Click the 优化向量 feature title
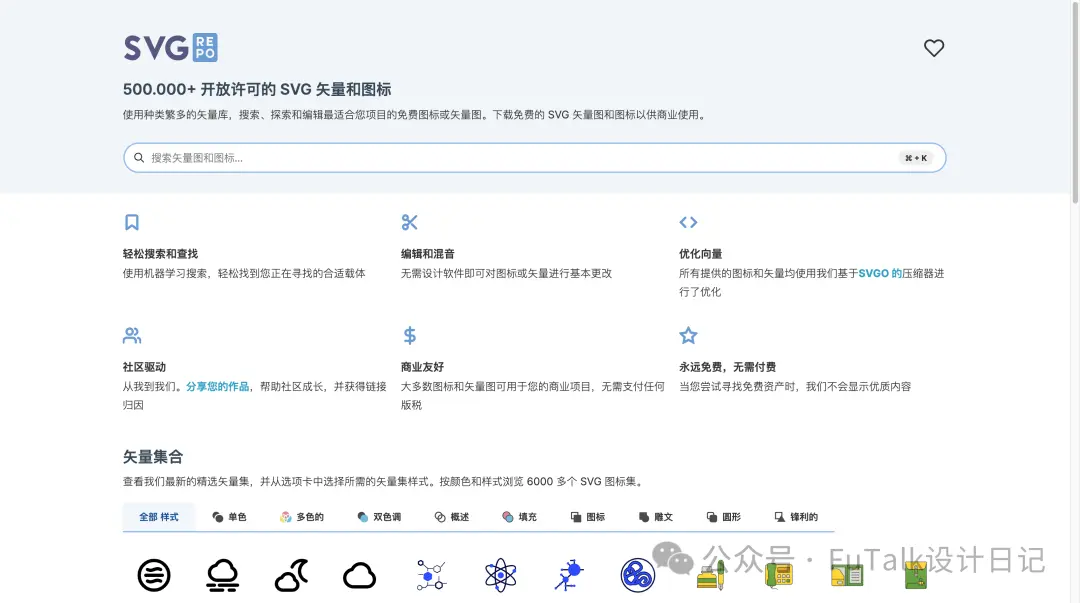Viewport: 1080px width, 603px height. (700, 254)
